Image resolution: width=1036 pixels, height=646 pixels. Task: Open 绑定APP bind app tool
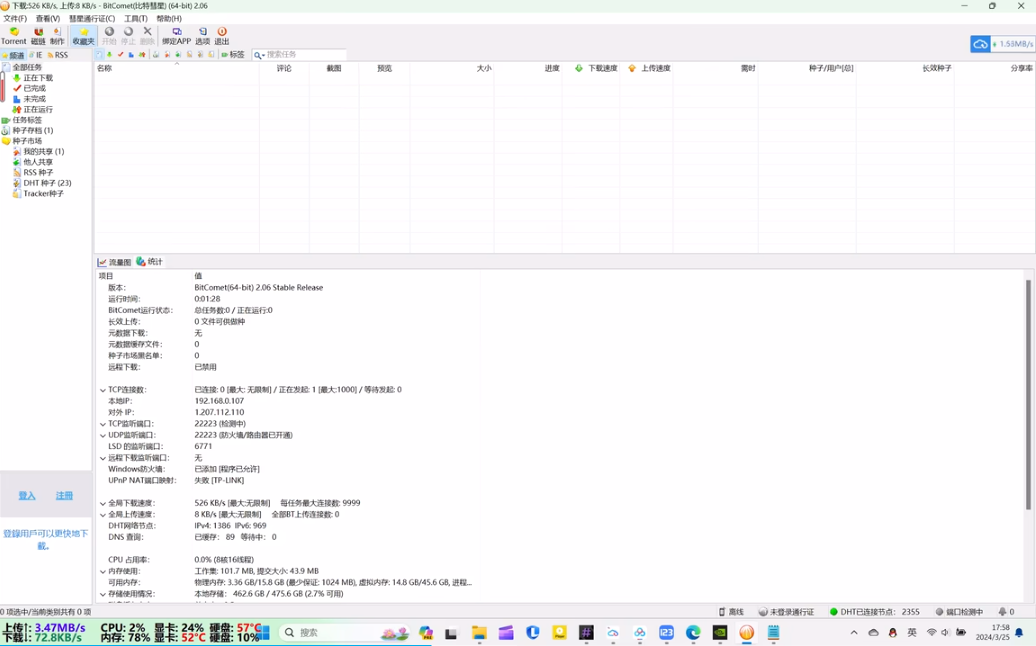click(x=176, y=36)
